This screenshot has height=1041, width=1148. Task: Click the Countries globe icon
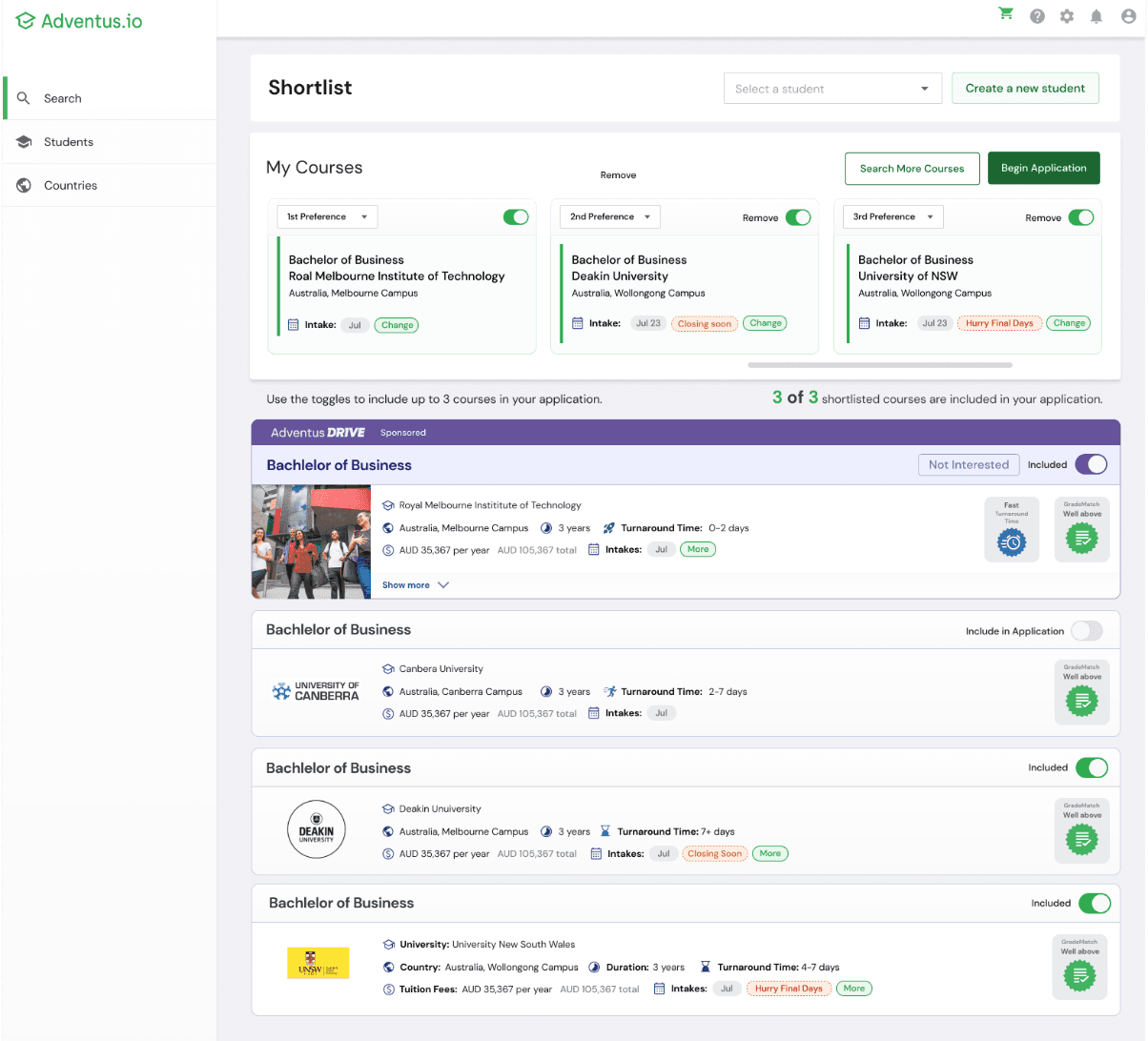click(x=24, y=186)
